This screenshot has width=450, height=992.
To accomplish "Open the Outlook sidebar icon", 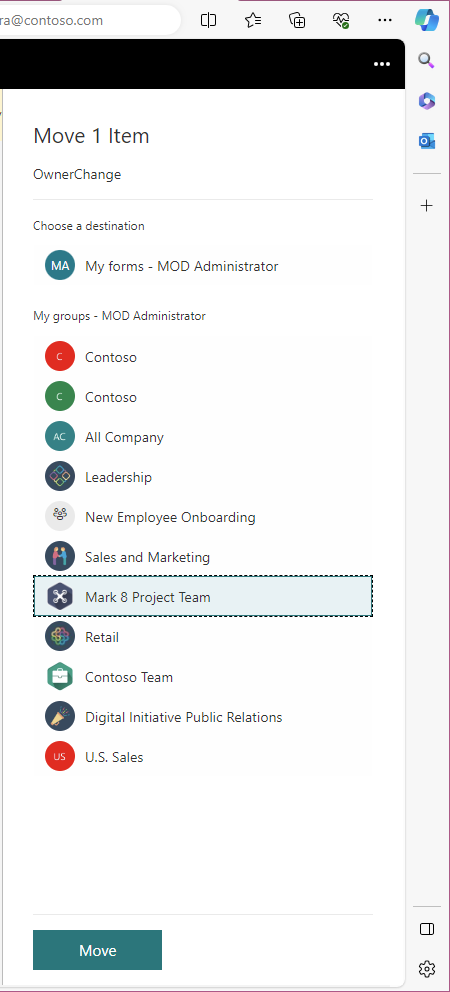I will (x=427, y=140).
